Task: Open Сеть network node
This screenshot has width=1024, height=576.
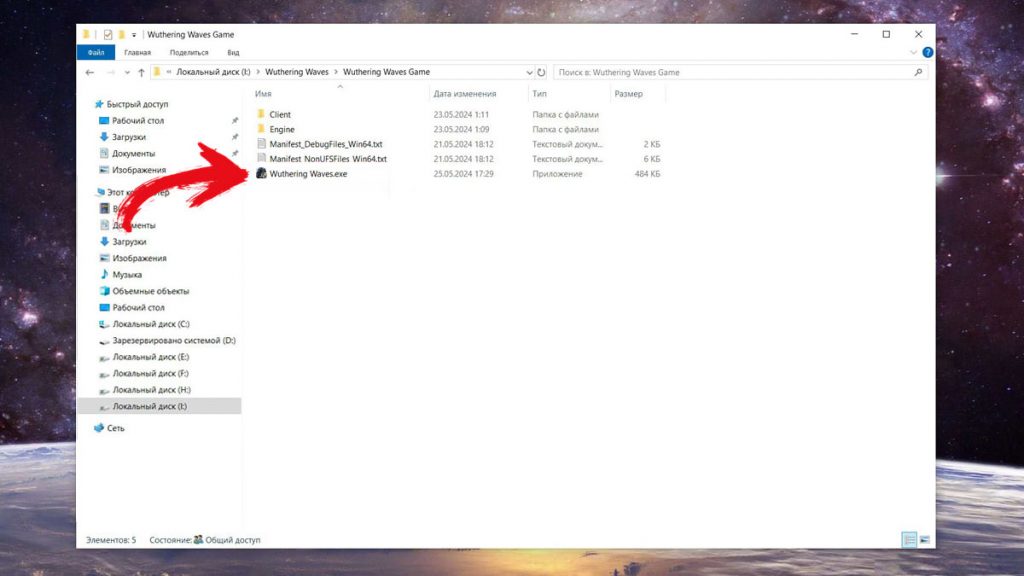Action: pyautogui.click(x=115, y=428)
